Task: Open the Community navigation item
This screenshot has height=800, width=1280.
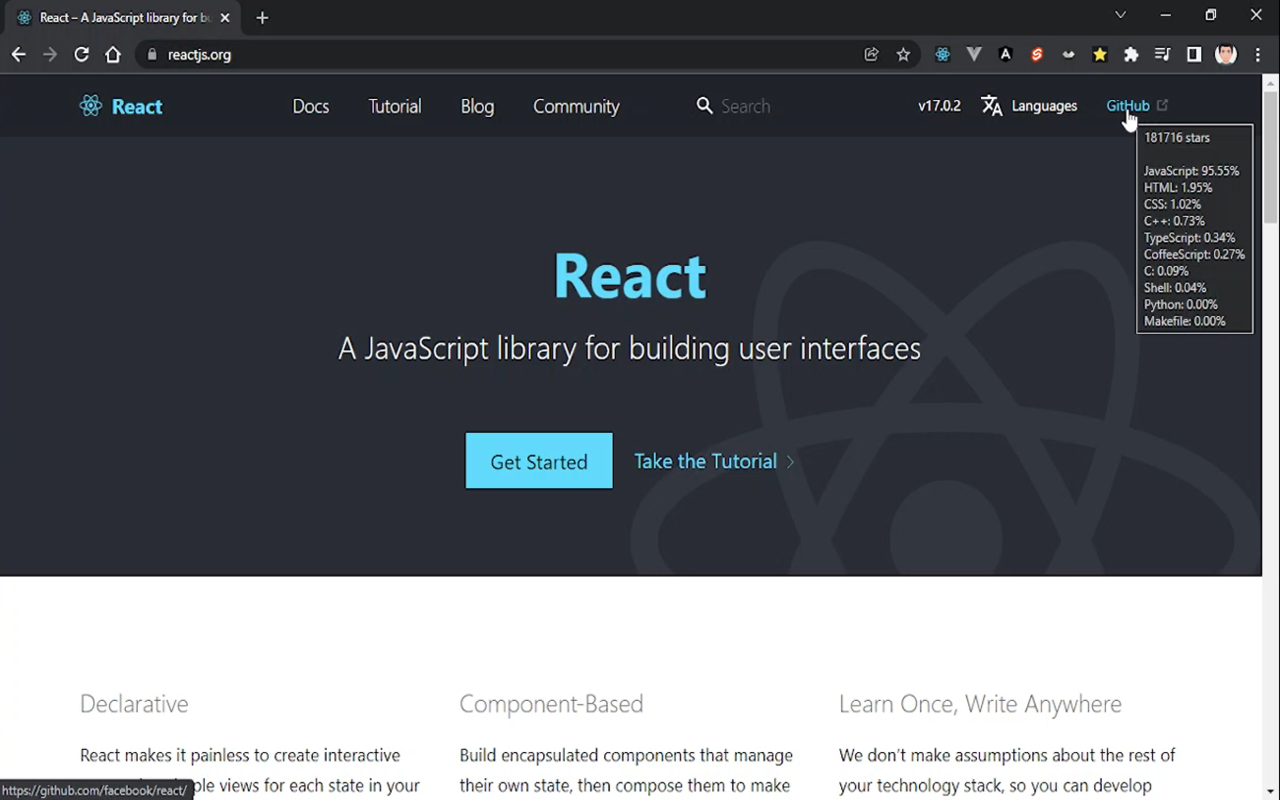Action: point(576,106)
